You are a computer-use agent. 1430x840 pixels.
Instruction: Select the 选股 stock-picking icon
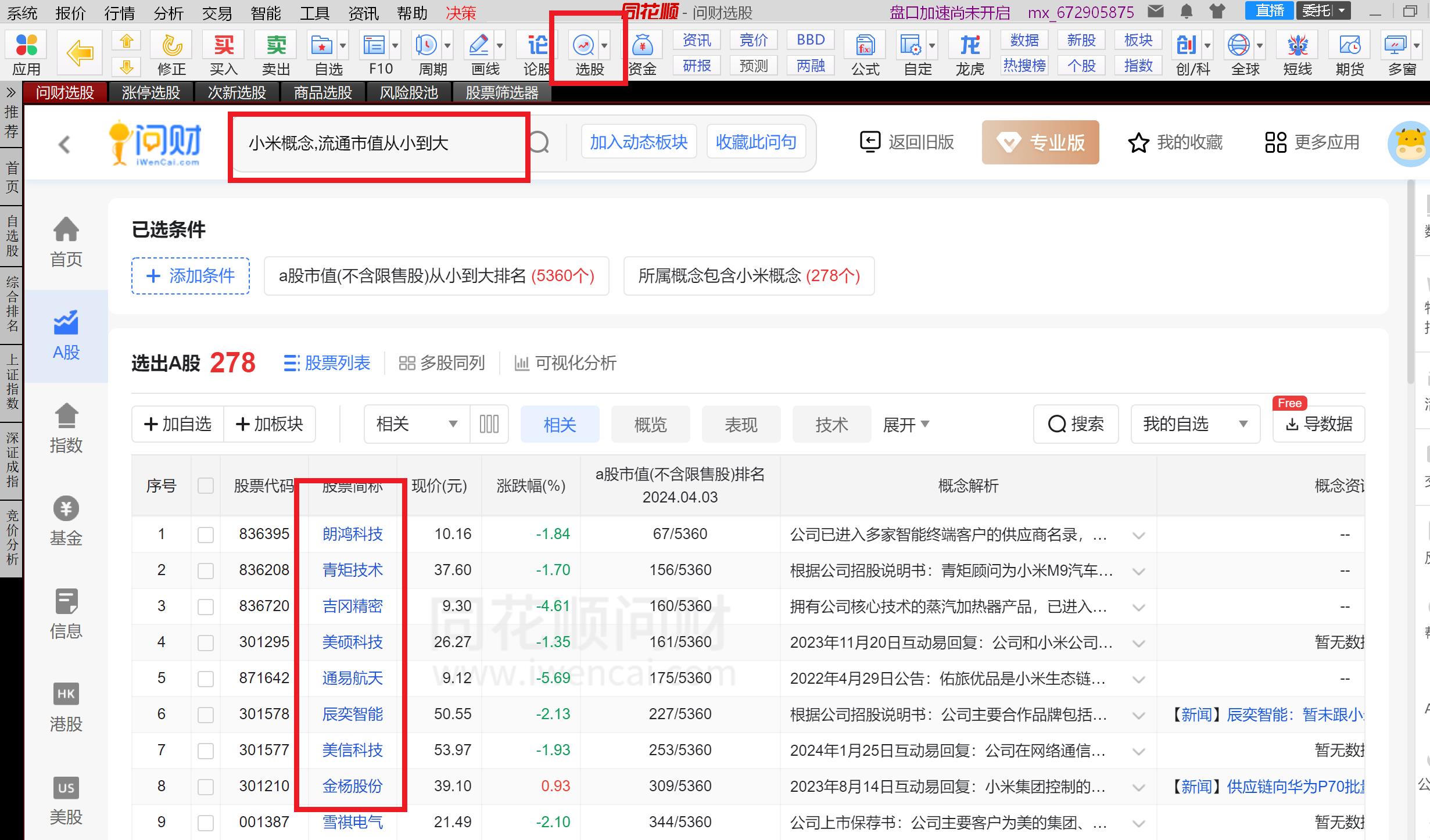click(585, 45)
